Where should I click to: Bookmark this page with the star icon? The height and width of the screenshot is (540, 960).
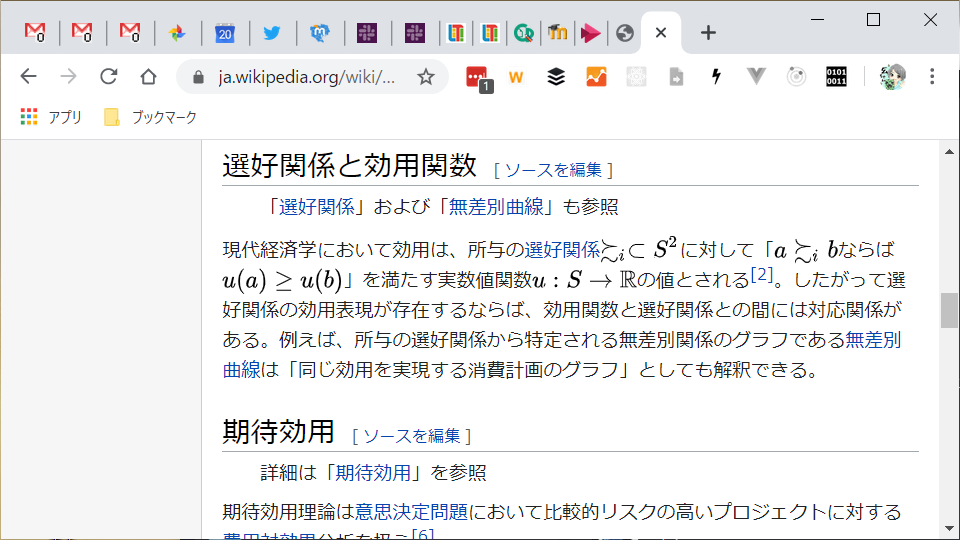pos(426,77)
